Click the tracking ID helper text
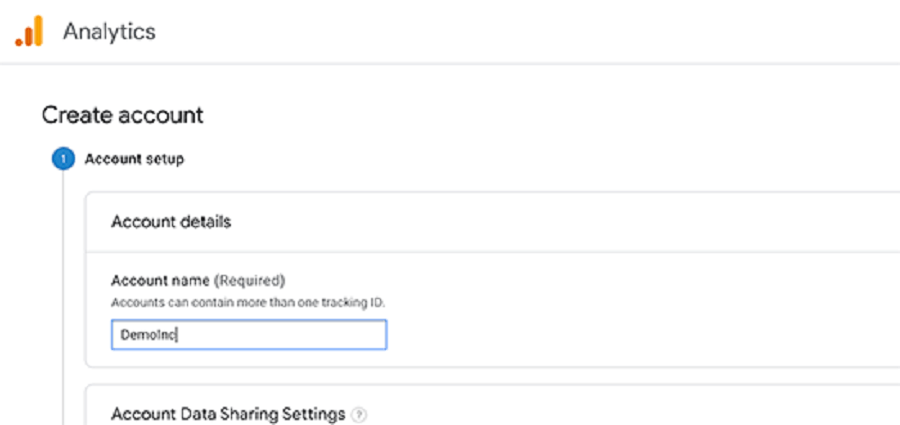Viewport: 900px width, 425px height. point(248,302)
